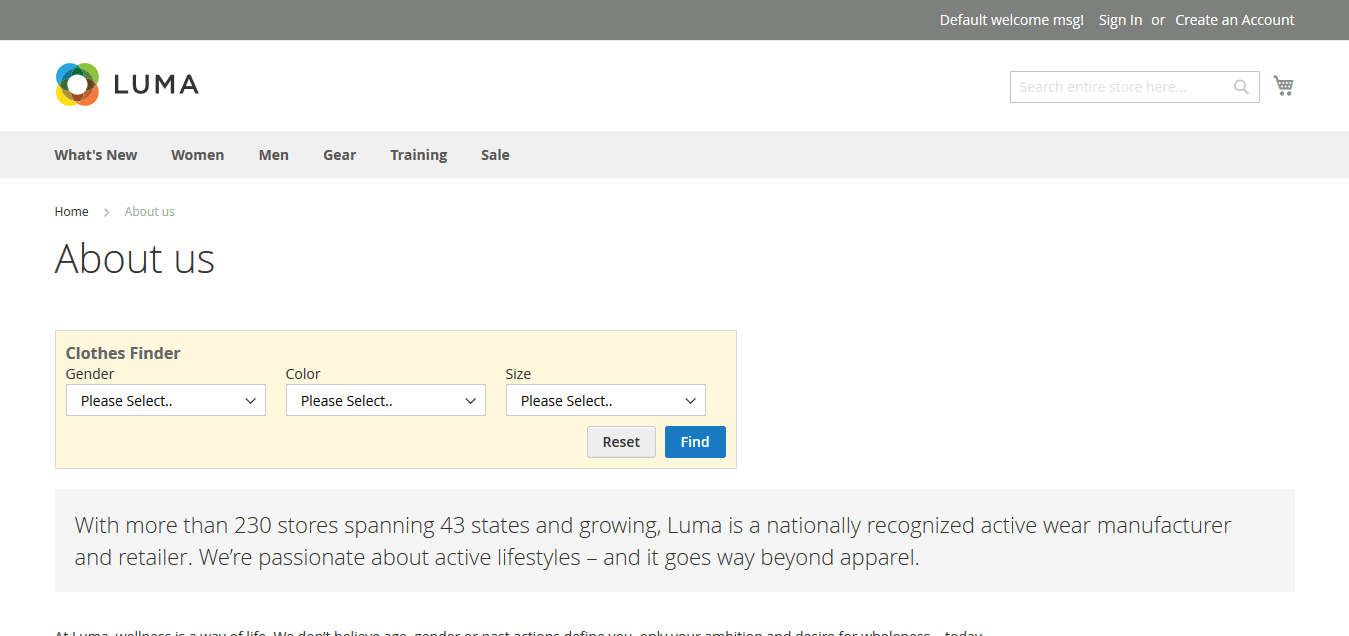The image size is (1349, 636).
Task: Select the Men navigation item
Action: [273, 155]
